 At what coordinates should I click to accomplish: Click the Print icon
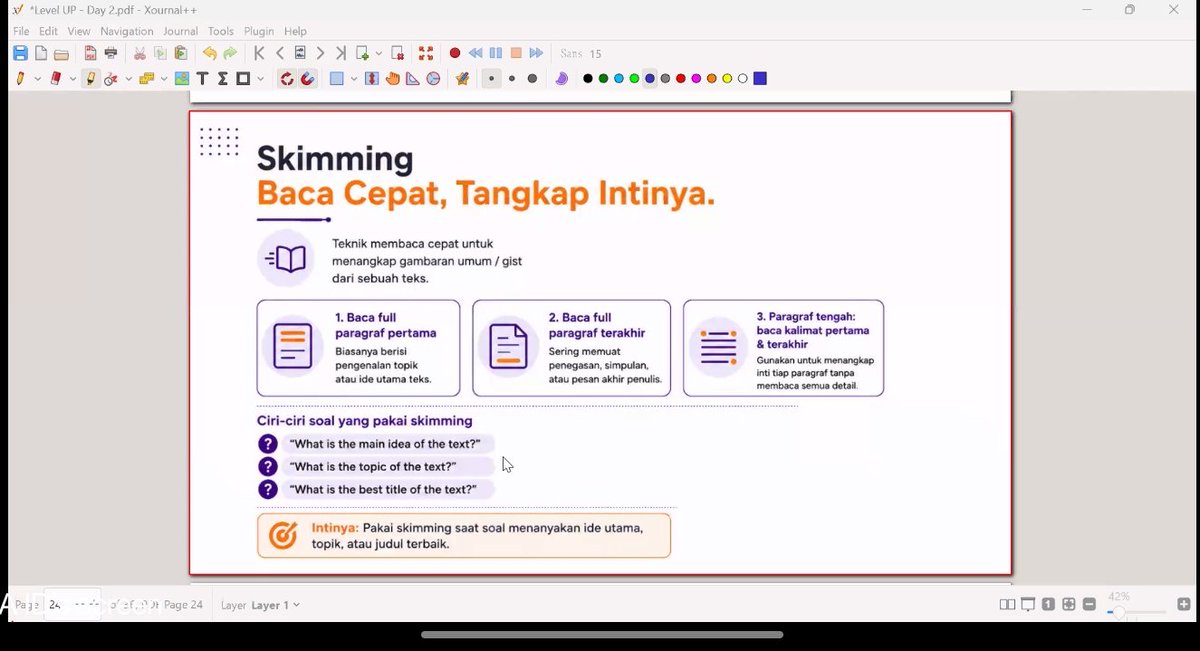point(111,53)
